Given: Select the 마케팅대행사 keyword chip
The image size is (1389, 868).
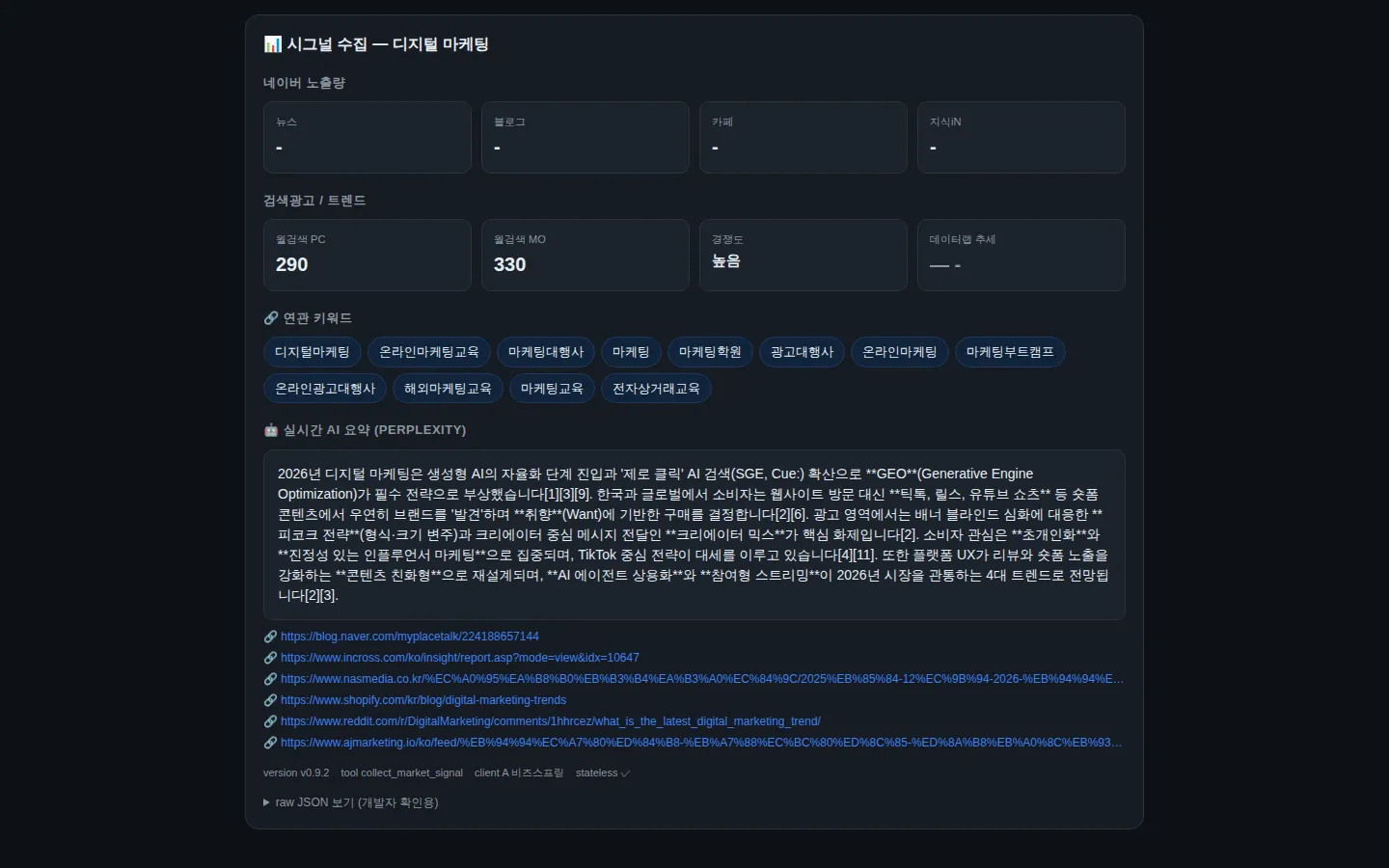Looking at the screenshot, I should (x=546, y=352).
